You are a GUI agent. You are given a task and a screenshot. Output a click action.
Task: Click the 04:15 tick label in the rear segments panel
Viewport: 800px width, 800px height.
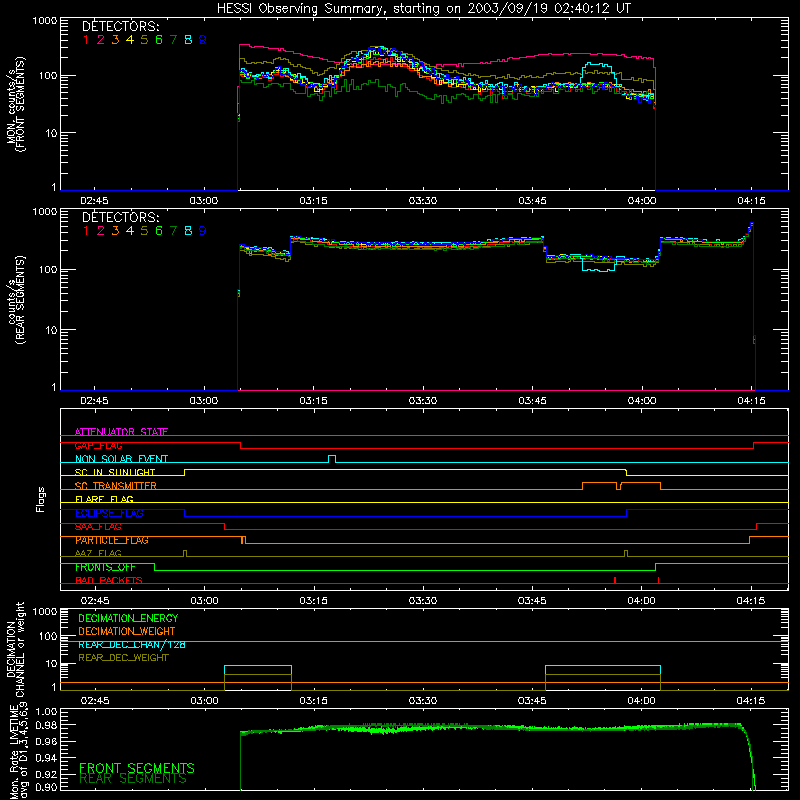tap(751, 401)
